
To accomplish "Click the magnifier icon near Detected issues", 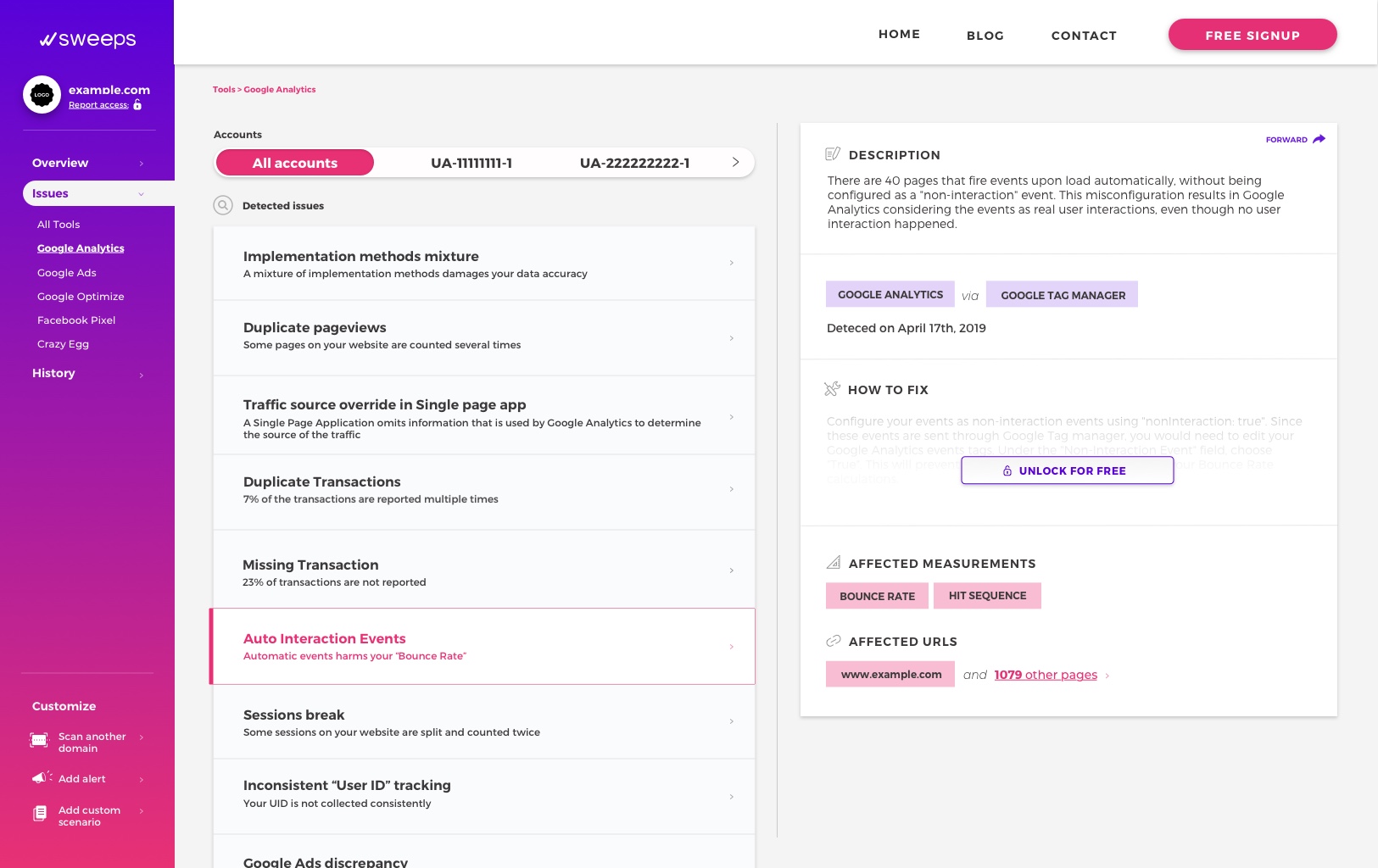I will point(223,205).
